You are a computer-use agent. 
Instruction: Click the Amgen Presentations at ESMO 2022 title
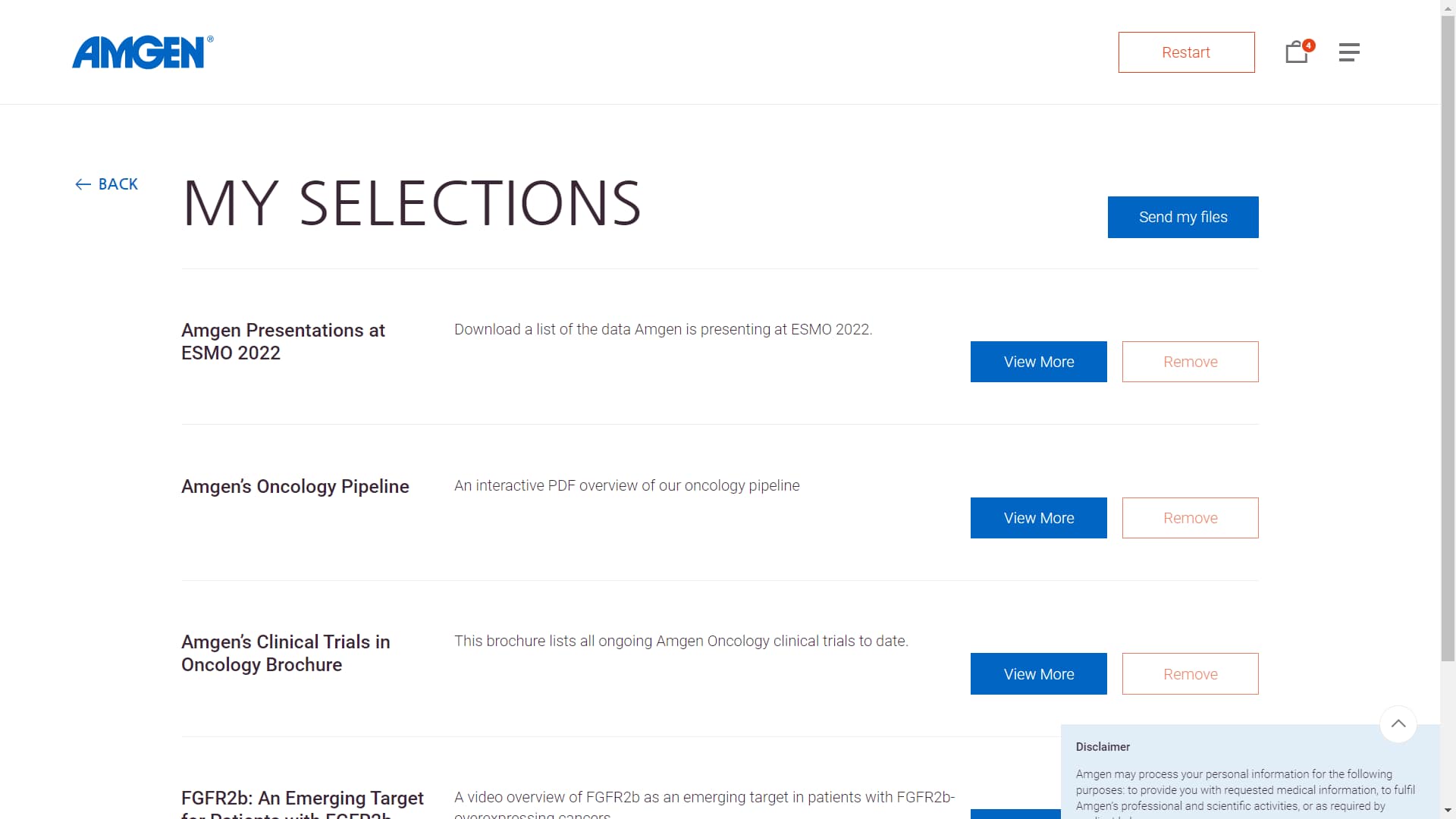click(x=283, y=341)
